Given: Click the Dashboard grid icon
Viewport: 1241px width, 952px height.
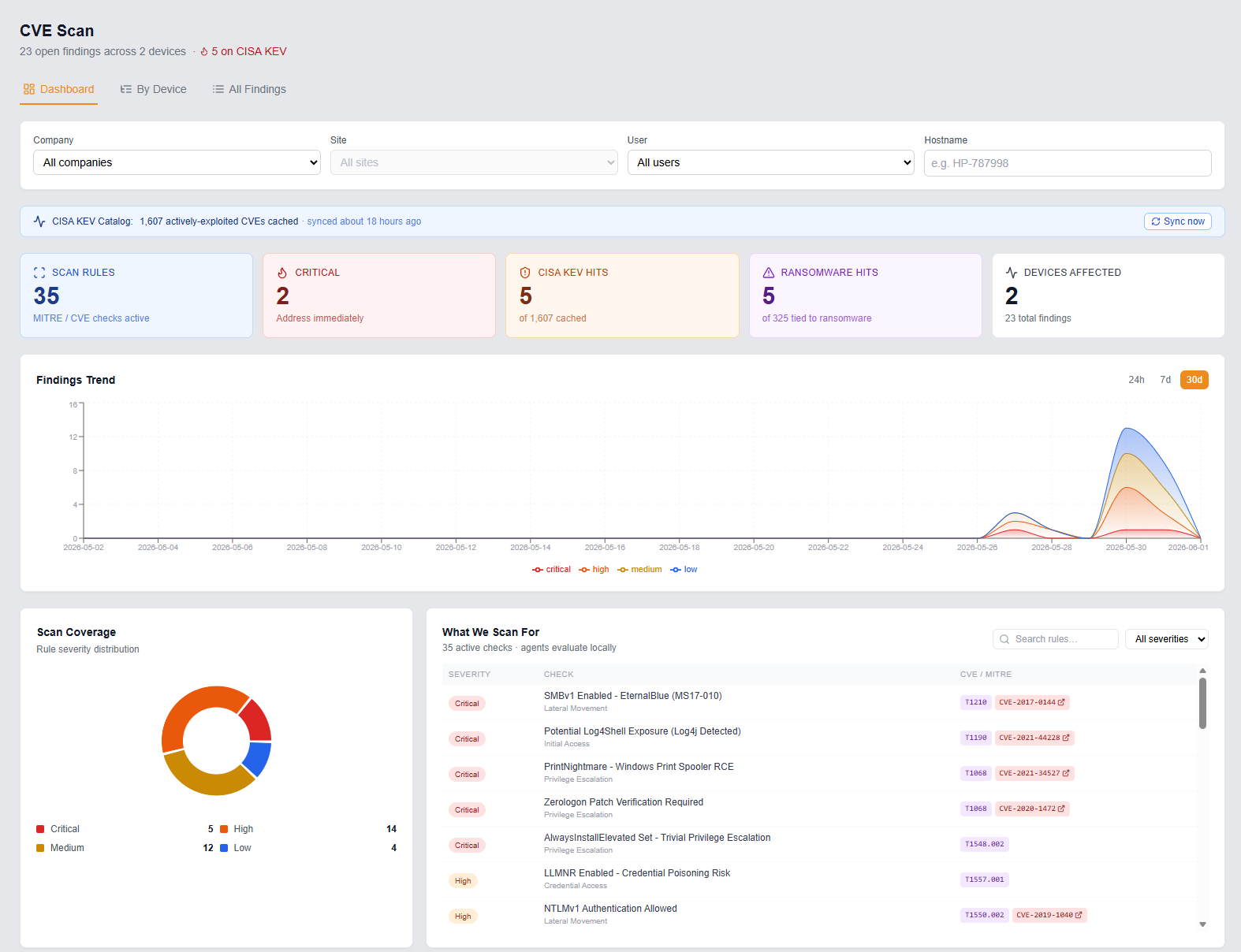Looking at the screenshot, I should click(x=29, y=89).
